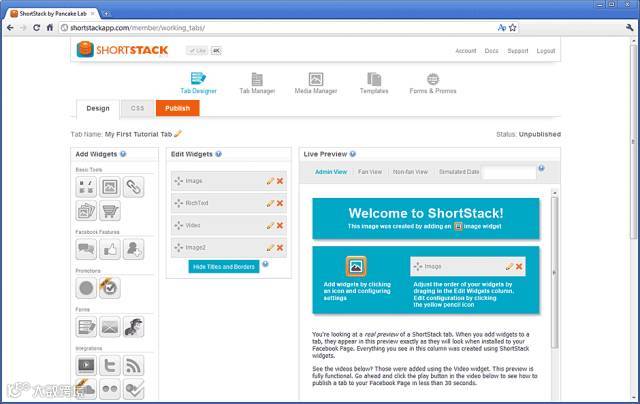Open Live Preview help icon
640x404 pixels.
coord(353,154)
